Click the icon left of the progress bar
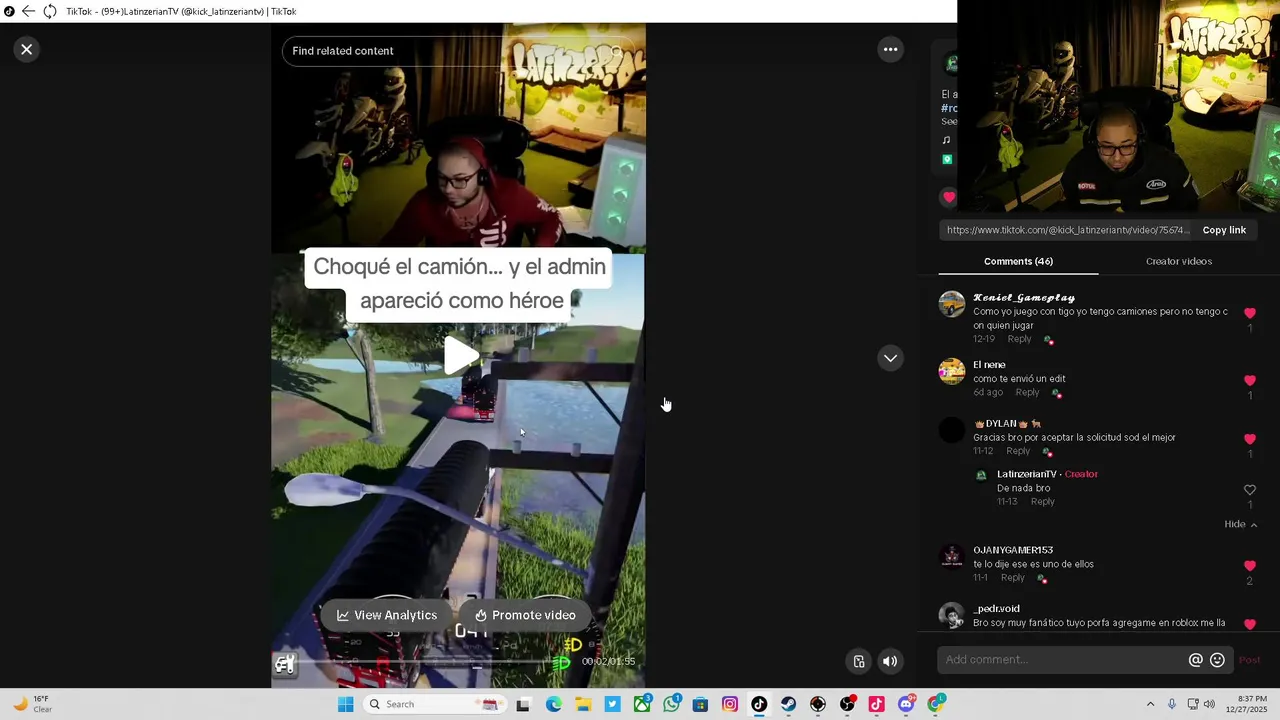Viewport: 1280px width, 720px height. tap(285, 664)
